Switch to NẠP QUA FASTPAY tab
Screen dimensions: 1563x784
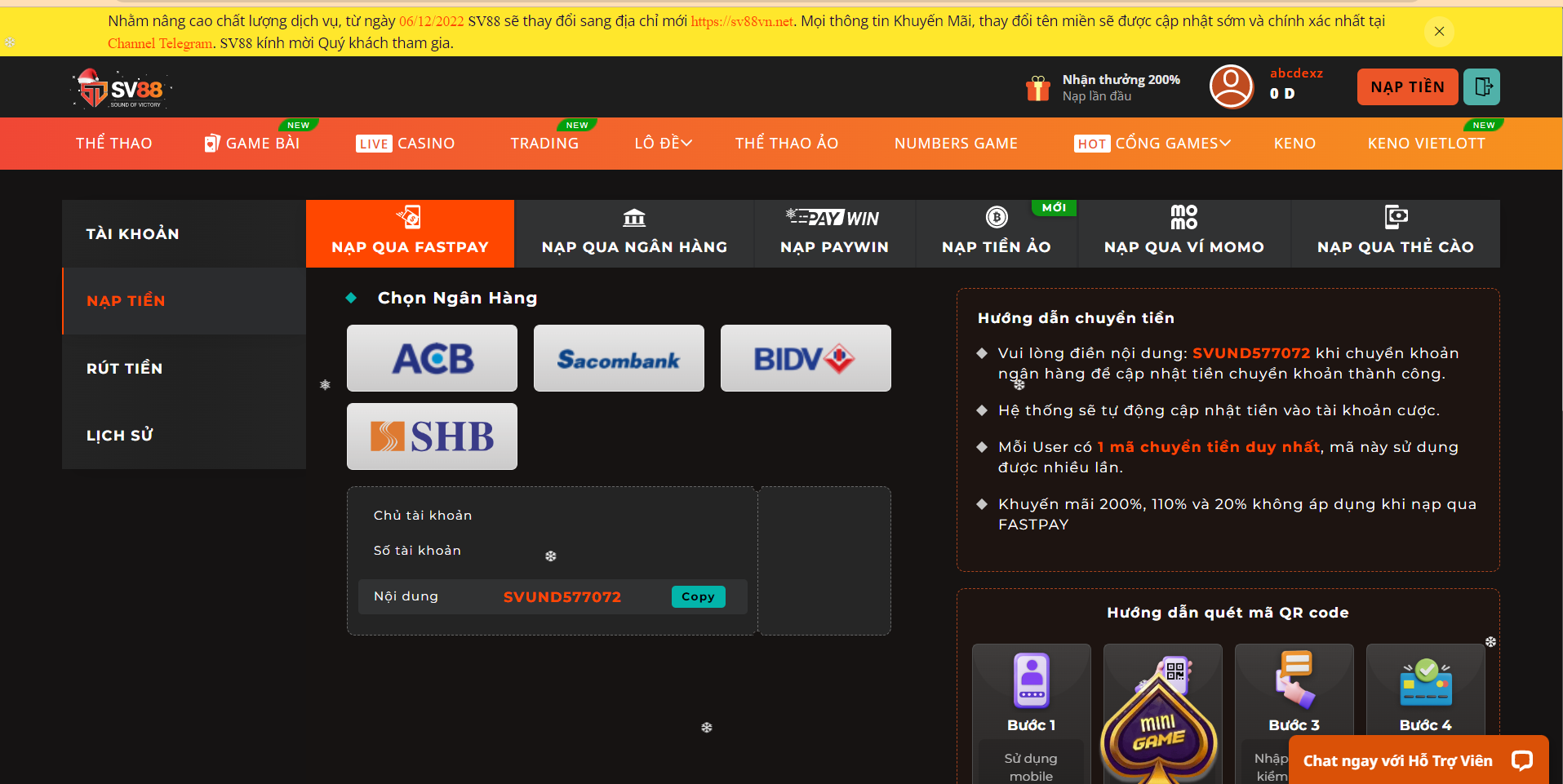tap(410, 233)
